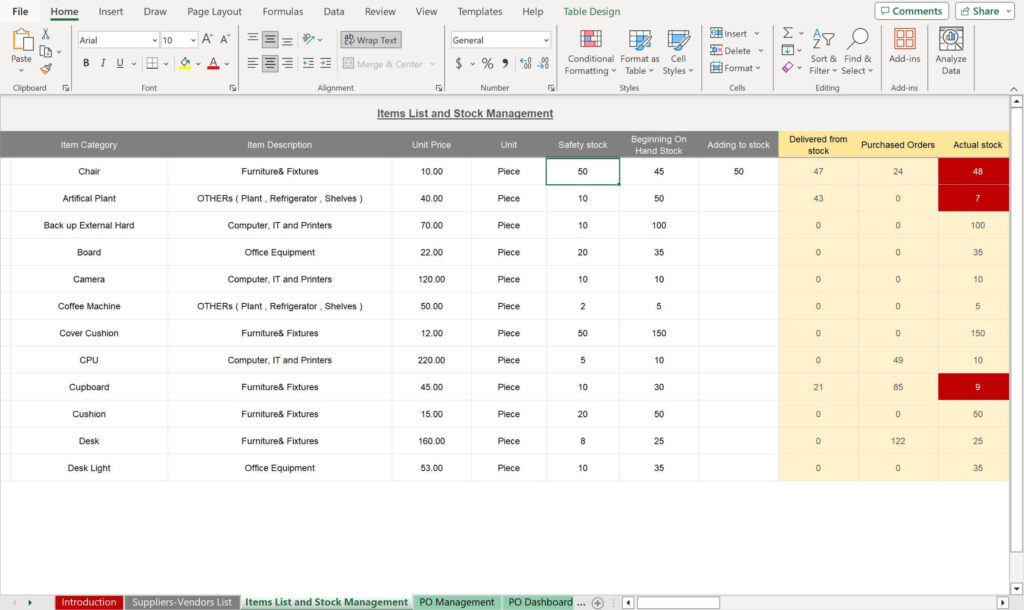Screen dimensions: 1024x610
Task: Add a new sheet with plus icon
Action: point(598,603)
